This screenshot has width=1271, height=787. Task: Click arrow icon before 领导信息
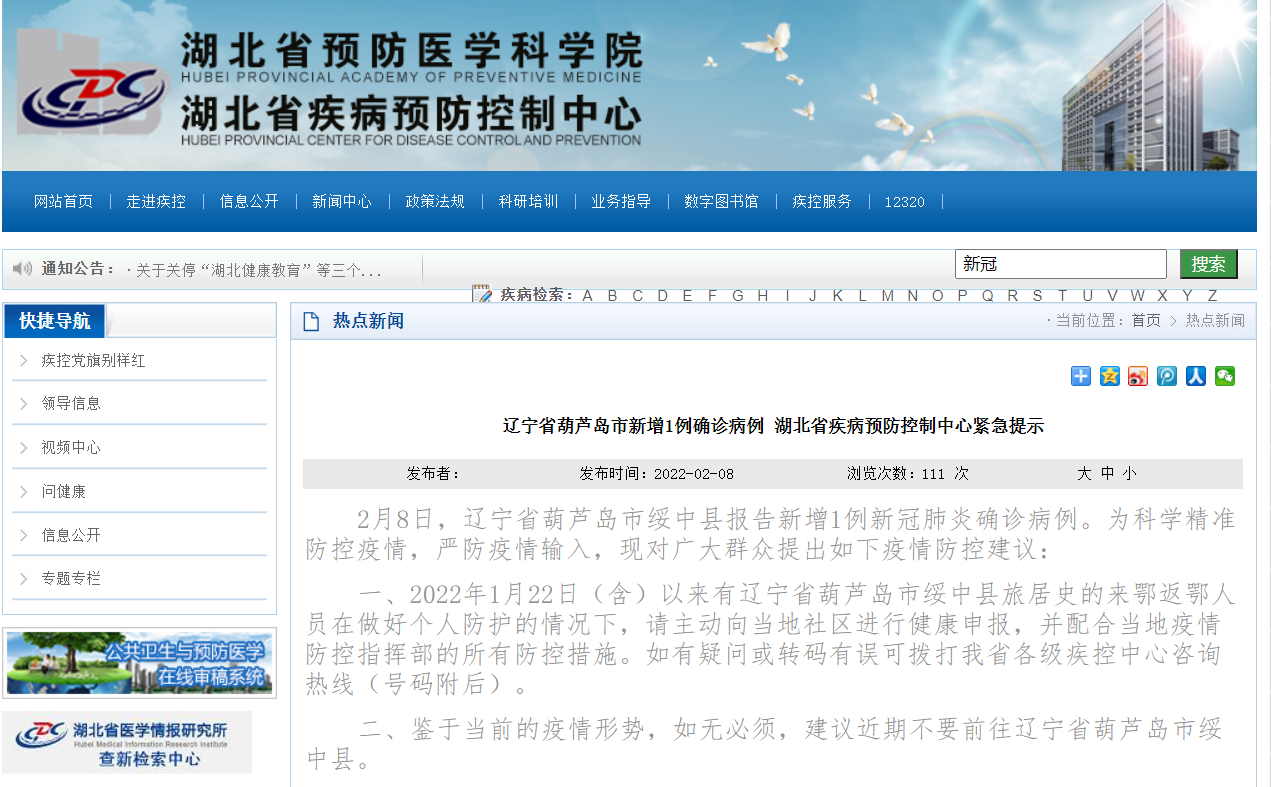click(24, 404)
